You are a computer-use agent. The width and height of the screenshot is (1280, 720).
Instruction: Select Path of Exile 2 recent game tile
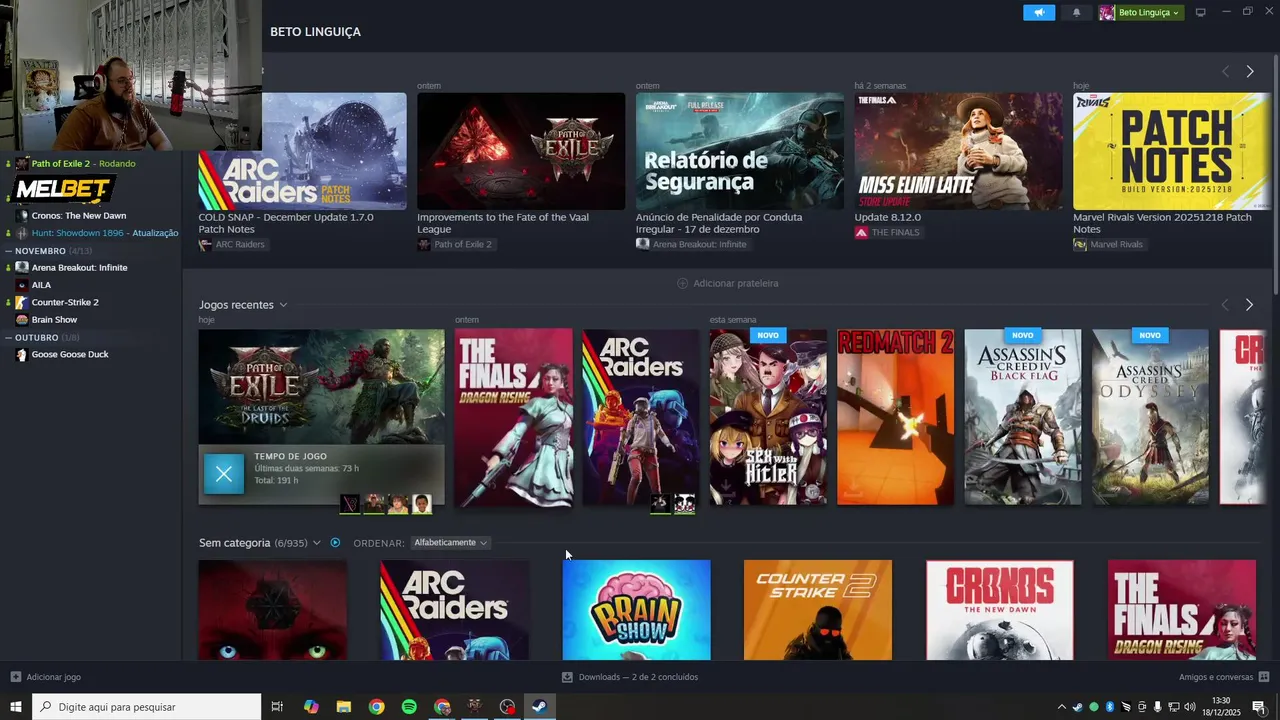coord(321,387)
